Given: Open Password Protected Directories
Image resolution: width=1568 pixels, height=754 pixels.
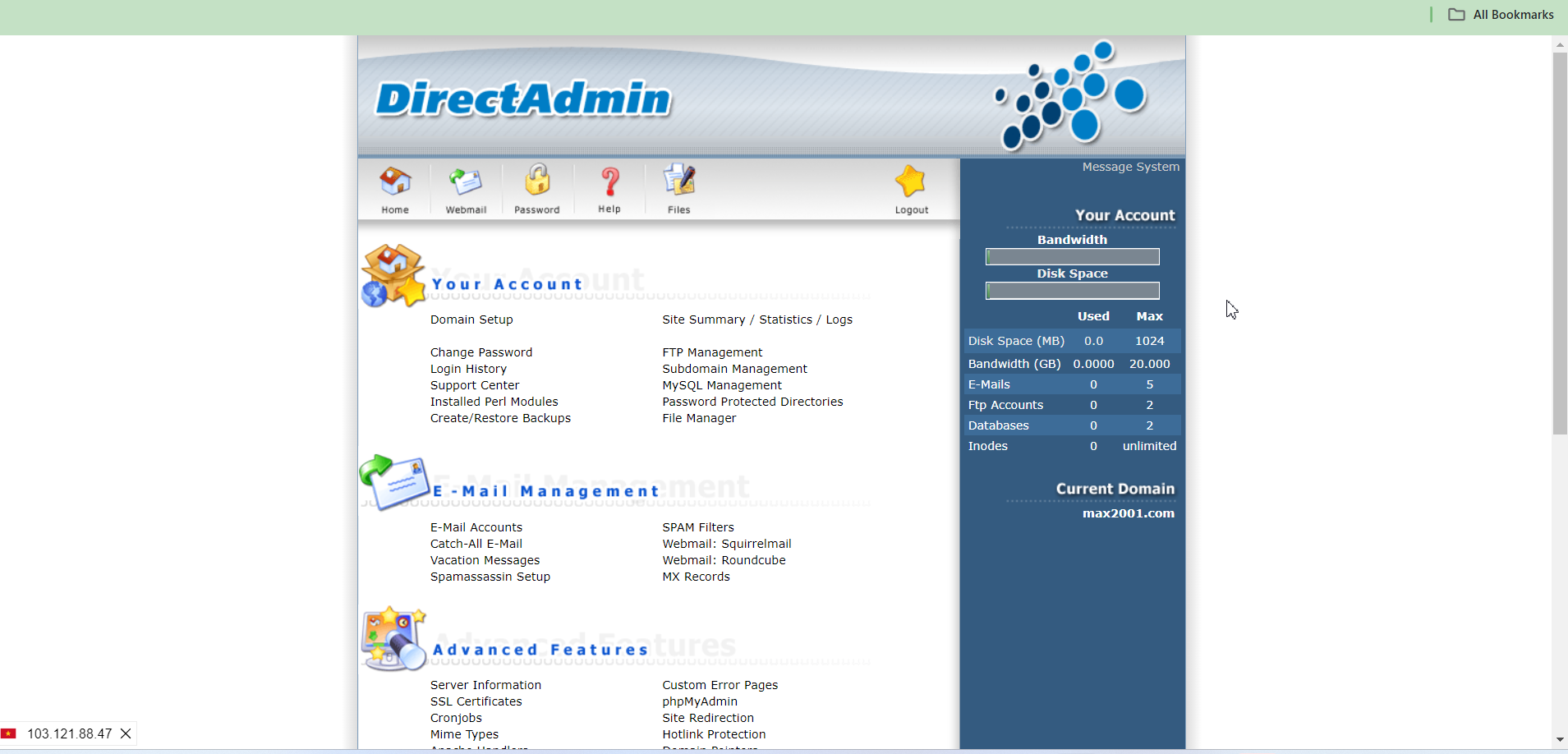Looking at the screenshot, I should click(752, 402).
